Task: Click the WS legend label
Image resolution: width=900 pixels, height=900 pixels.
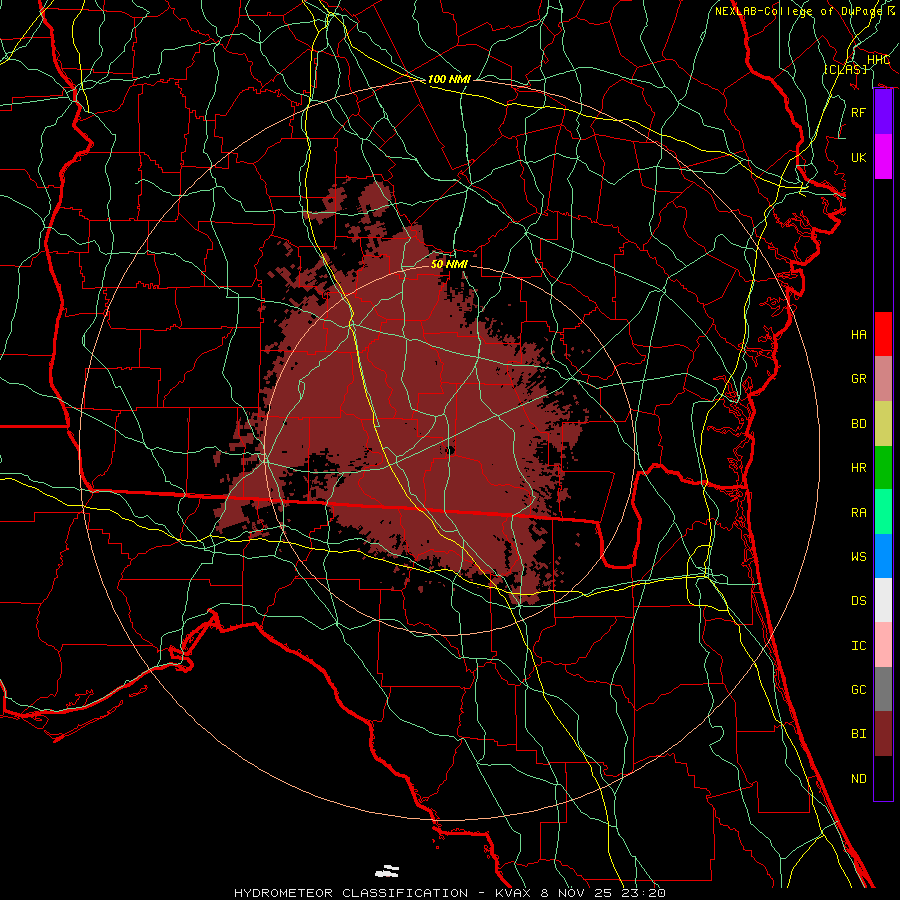Action: [x=859, y=557]
